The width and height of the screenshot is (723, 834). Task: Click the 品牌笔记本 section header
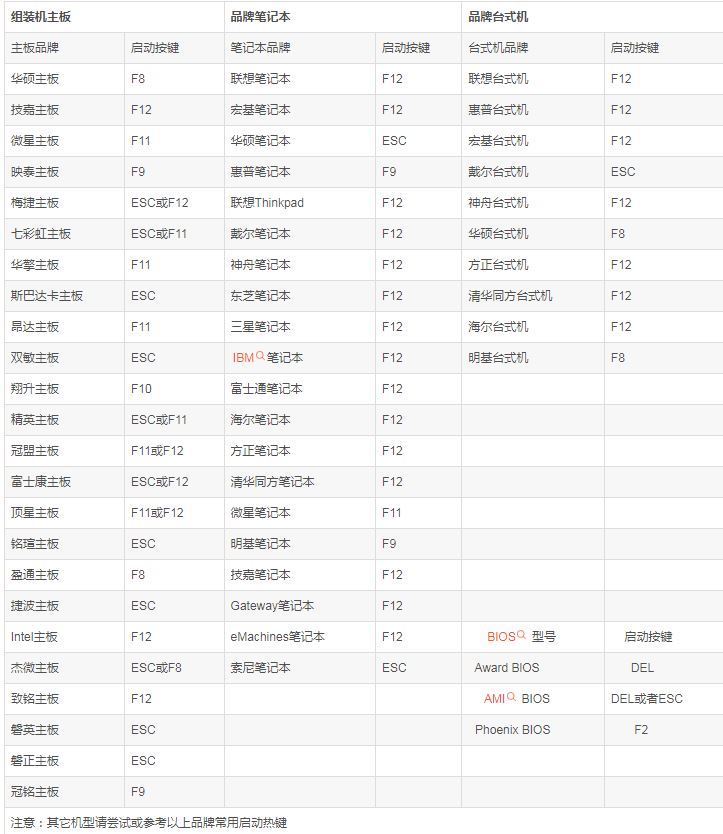pyautogui.click(x=261, y=17)
